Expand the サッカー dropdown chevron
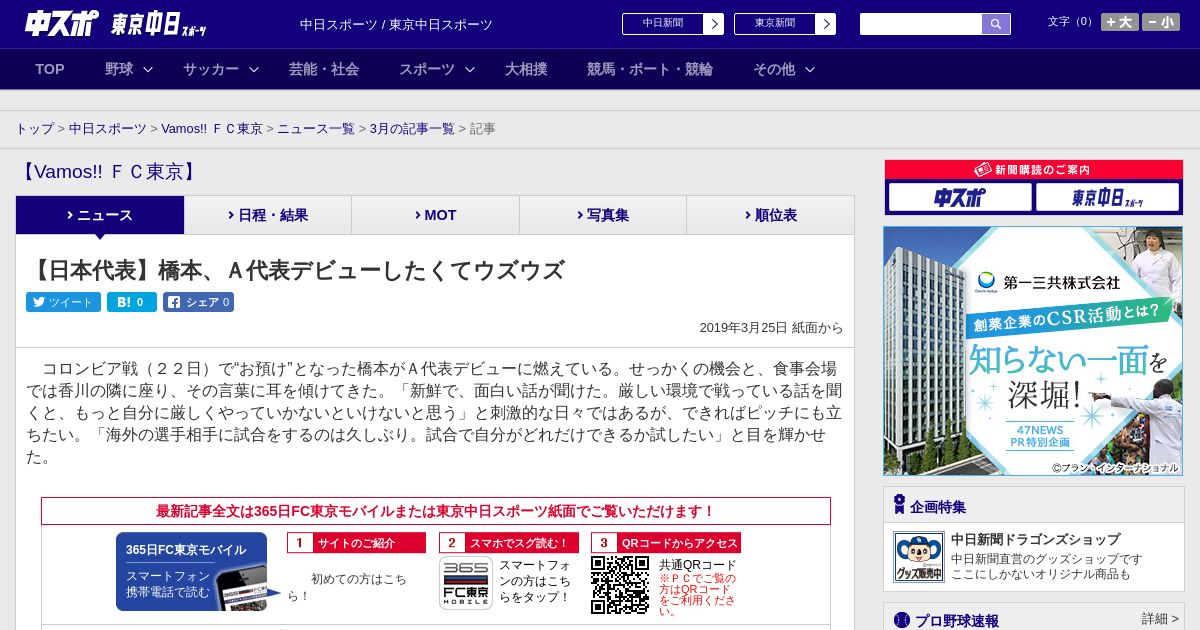 (254, 70)
